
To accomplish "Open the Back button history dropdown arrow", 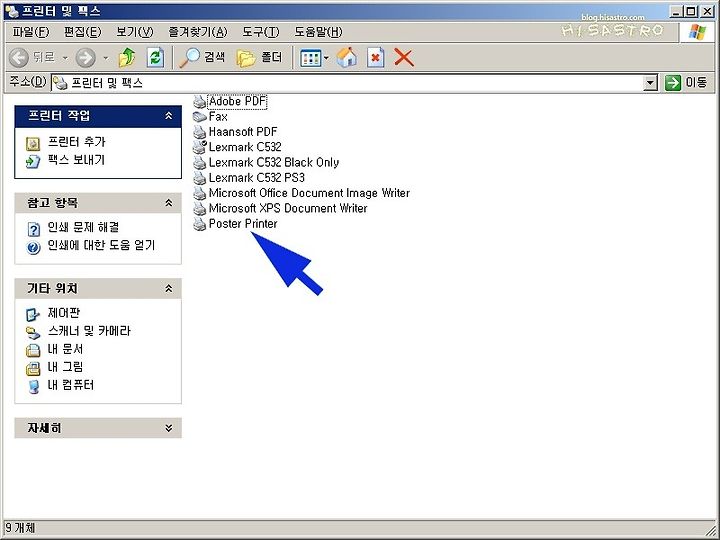I will pyautogui.click(x=65, y=58).
